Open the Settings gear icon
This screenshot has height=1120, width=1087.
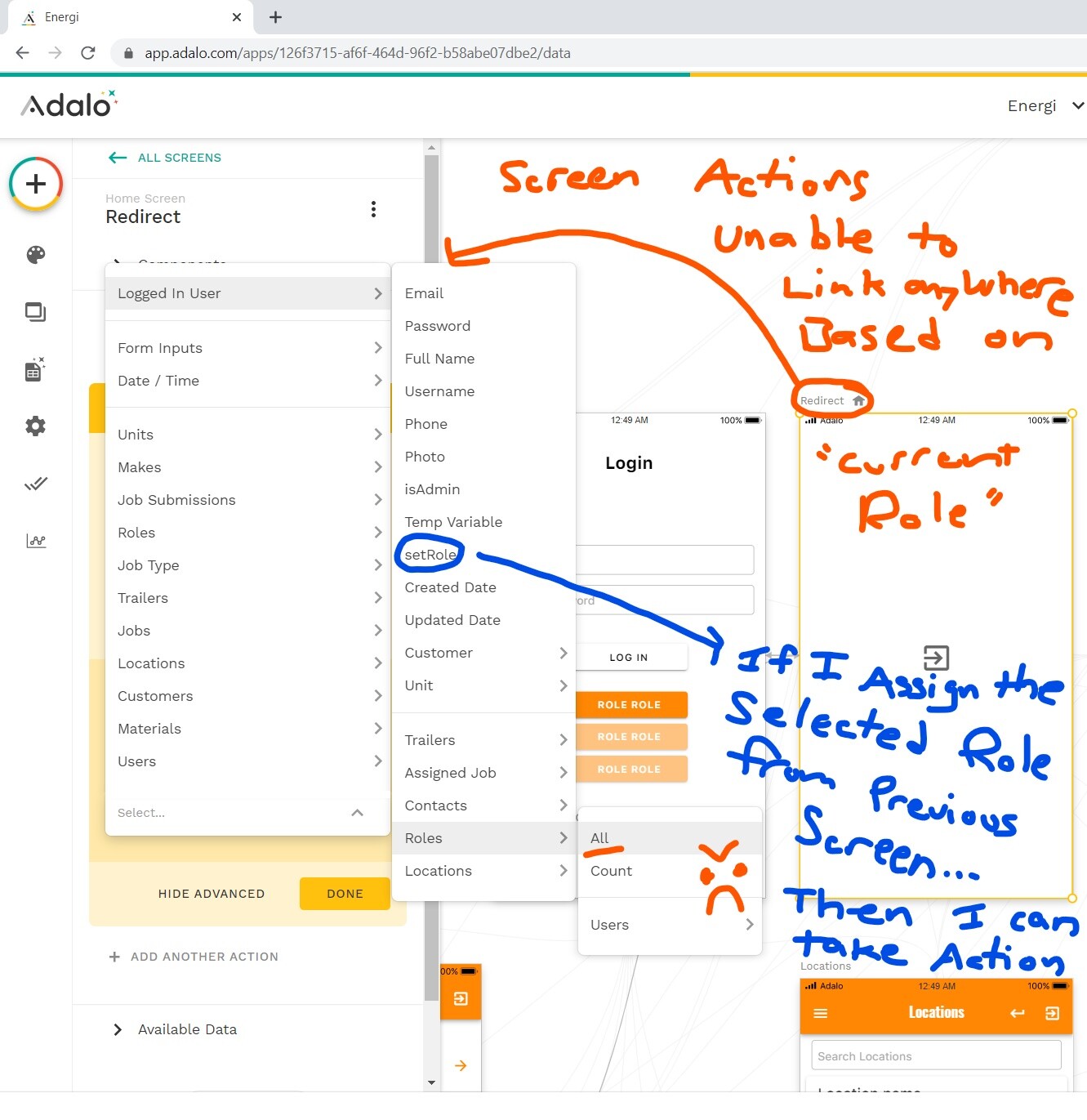[x=36, y=426]
